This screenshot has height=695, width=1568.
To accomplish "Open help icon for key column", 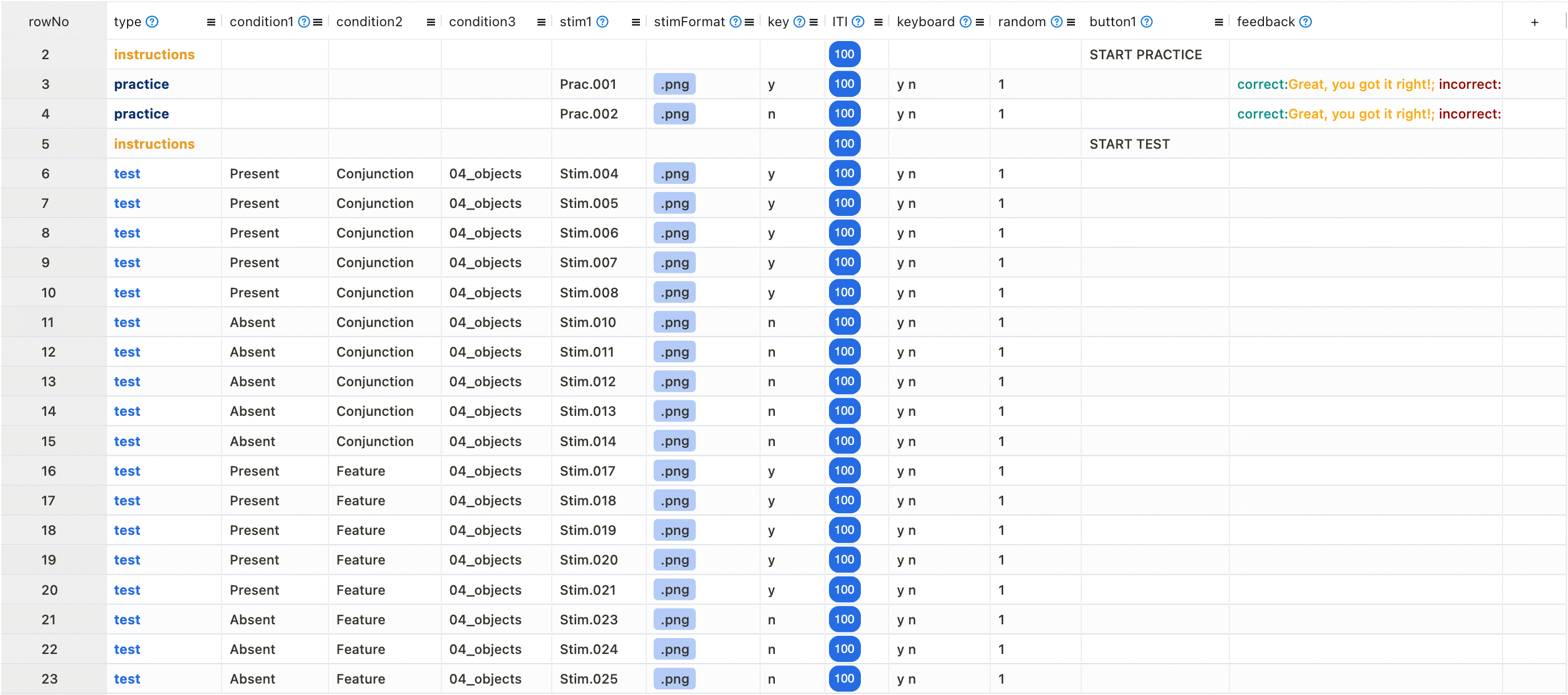I will (x=799, y=22).
